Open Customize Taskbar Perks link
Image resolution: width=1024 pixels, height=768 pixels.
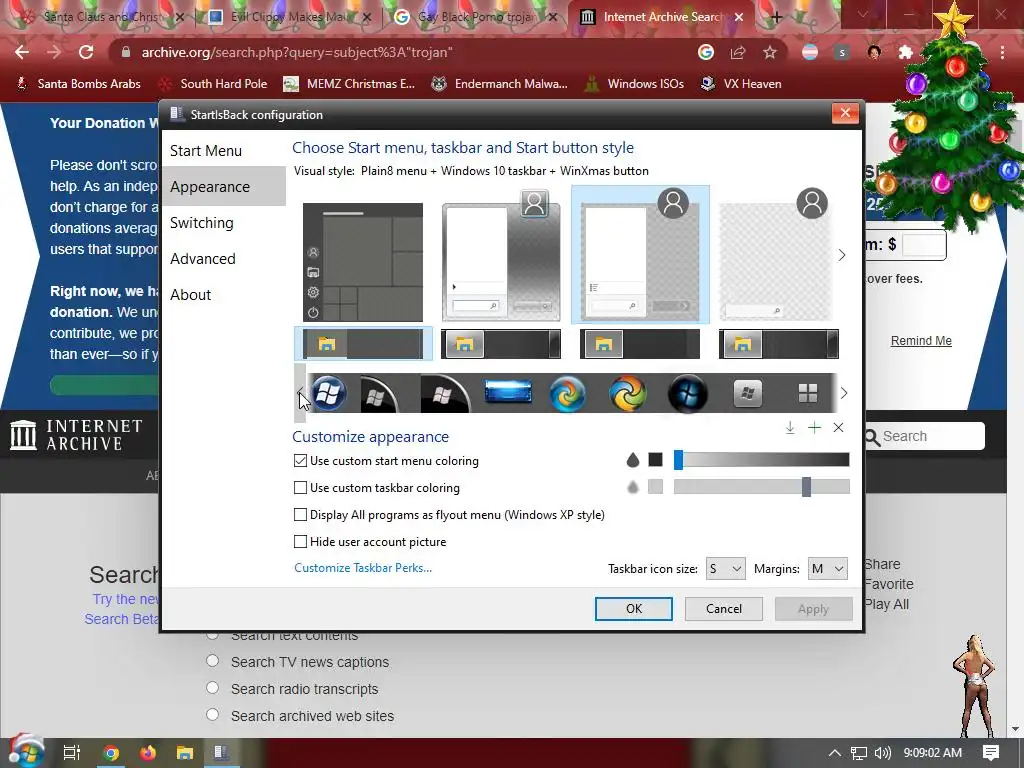(x=363, y=568)
